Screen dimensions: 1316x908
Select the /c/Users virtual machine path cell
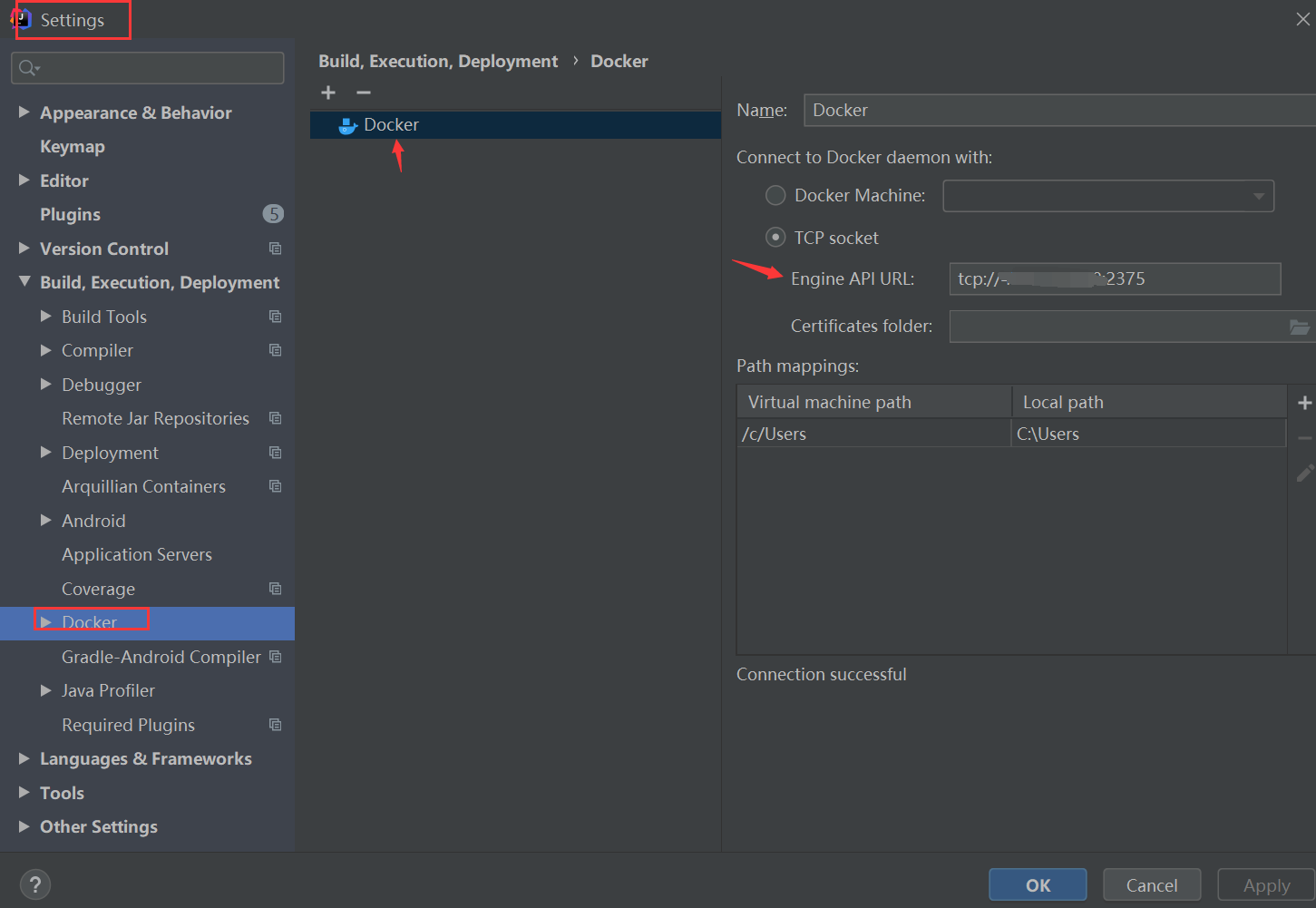point(874,434)
